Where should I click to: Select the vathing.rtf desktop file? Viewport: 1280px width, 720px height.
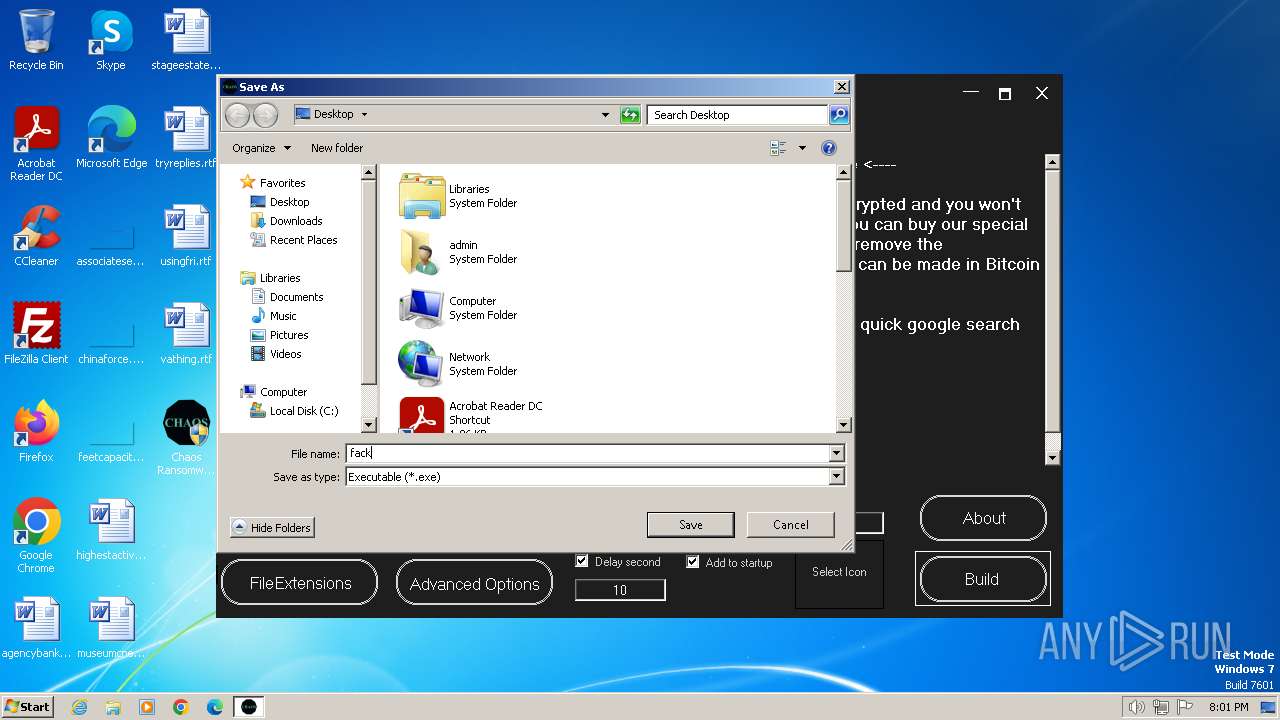coord(186,334)
